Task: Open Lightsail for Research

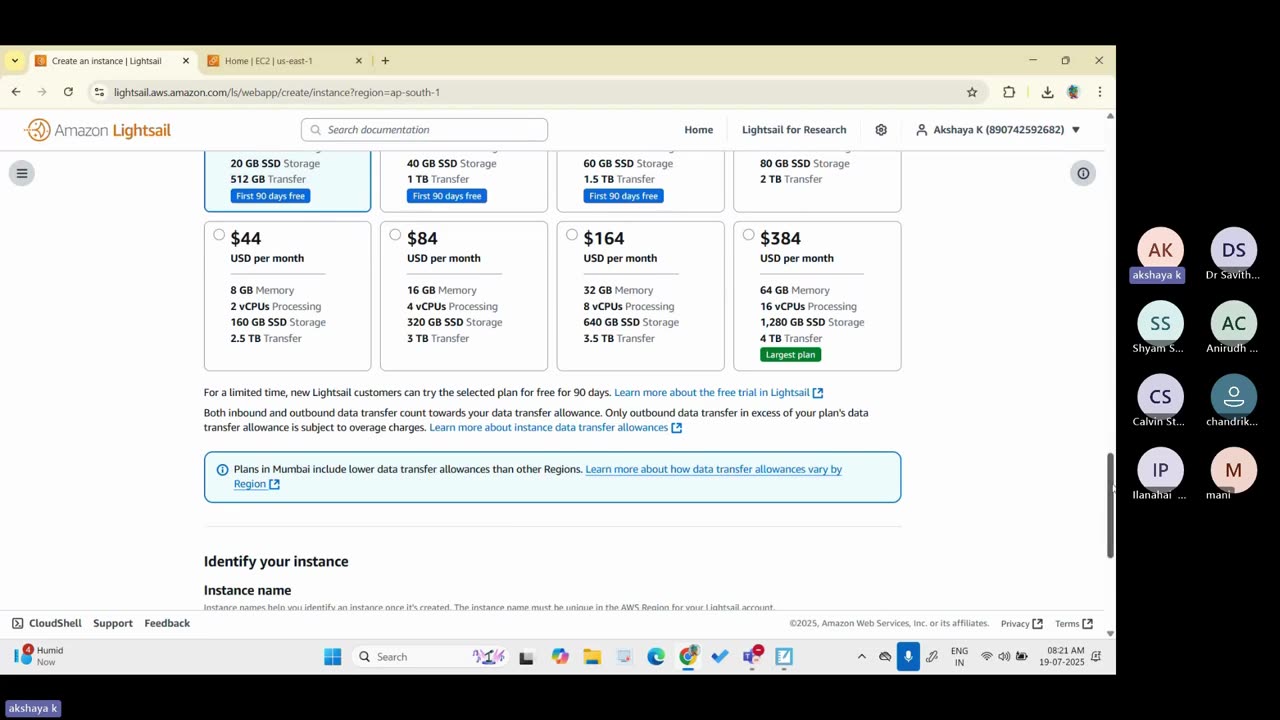Action: point(794,130)
